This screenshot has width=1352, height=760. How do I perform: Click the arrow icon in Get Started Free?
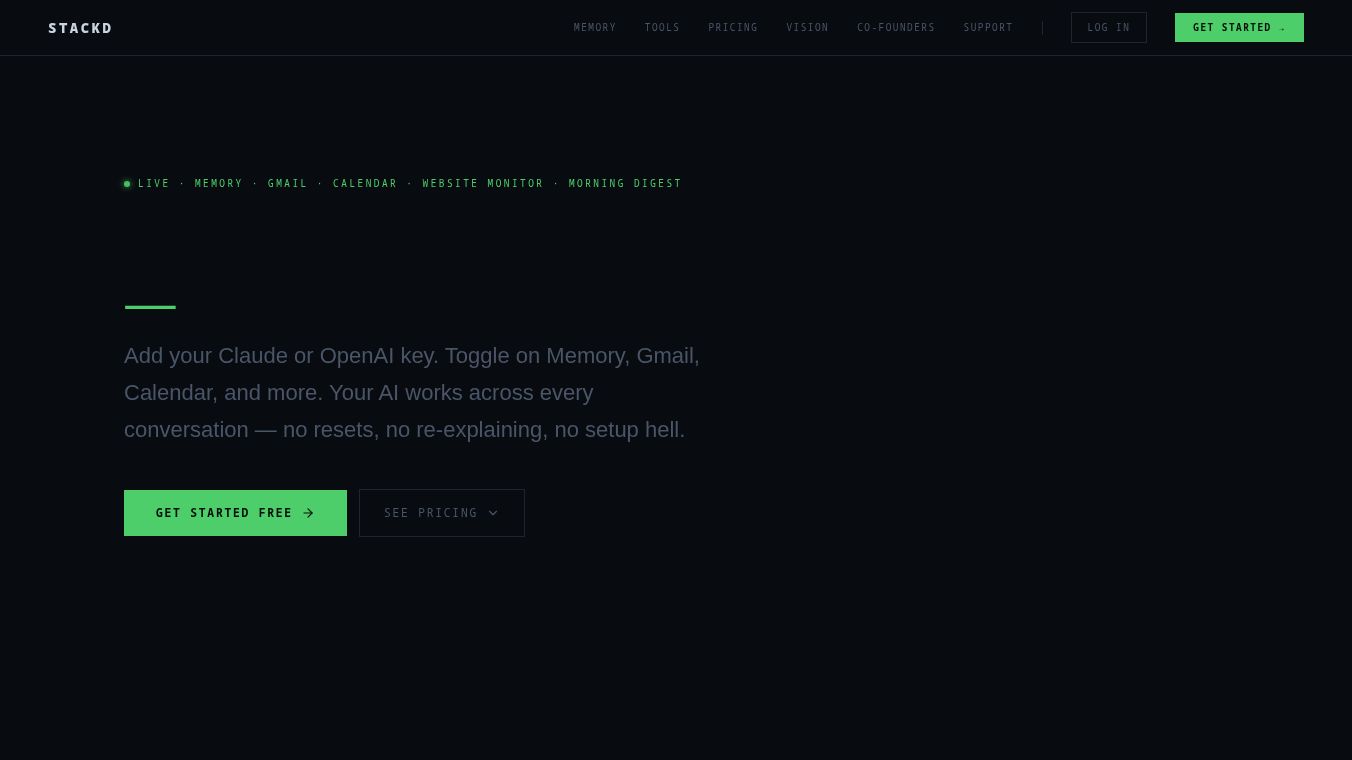coord(308,513)
